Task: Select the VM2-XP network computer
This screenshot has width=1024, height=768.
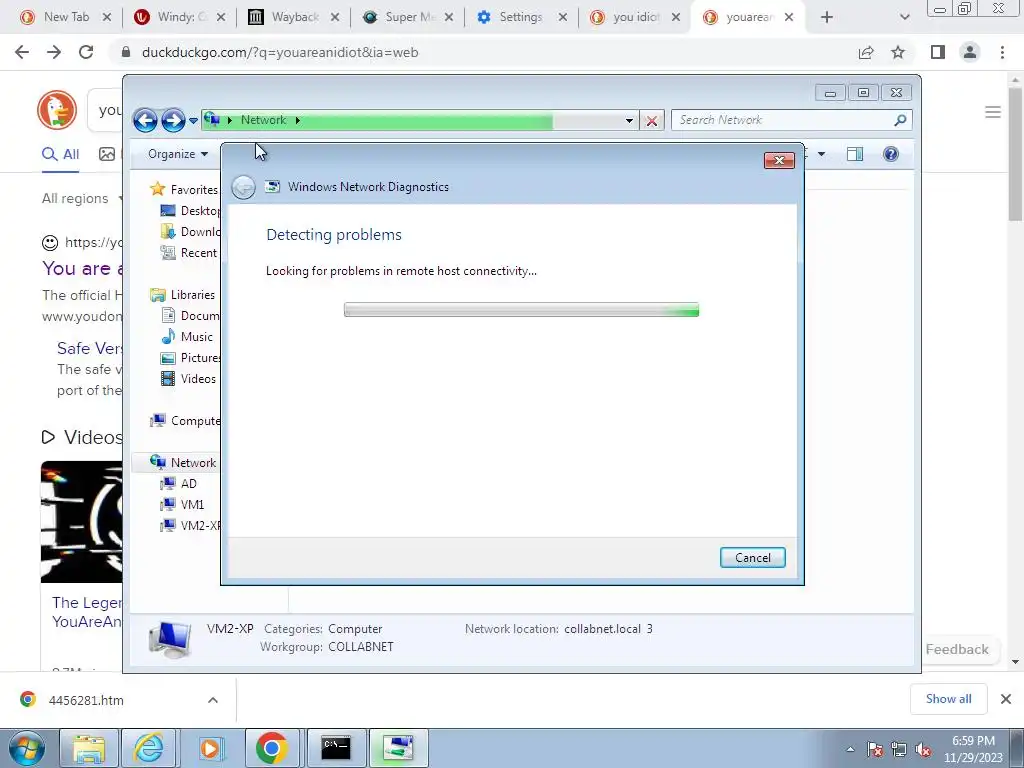Action: pos(190,525)
